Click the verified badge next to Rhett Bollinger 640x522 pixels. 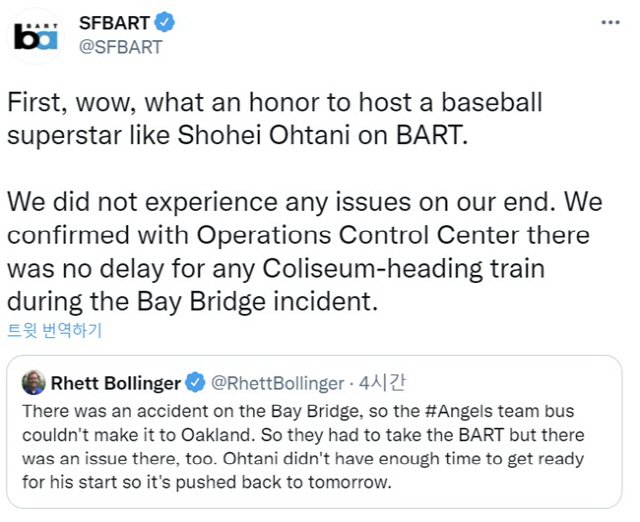click(196, 383)
